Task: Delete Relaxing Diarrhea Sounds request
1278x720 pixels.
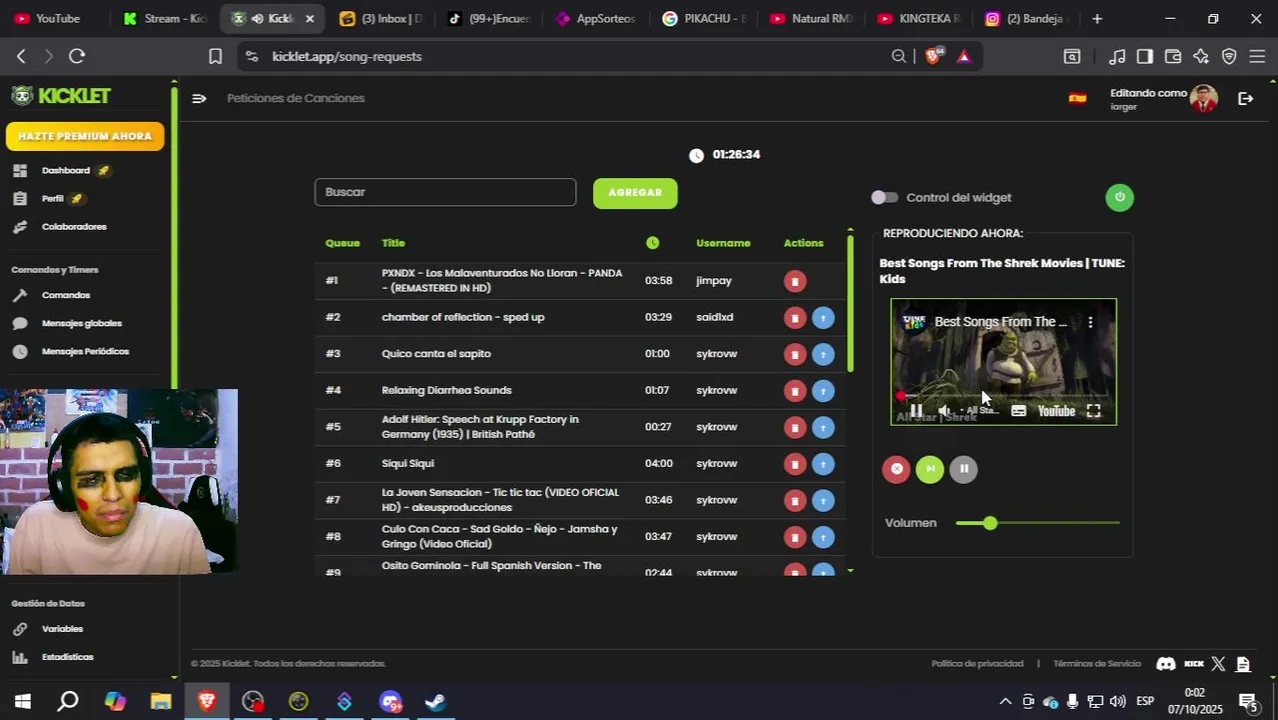Action: [794, 391]
